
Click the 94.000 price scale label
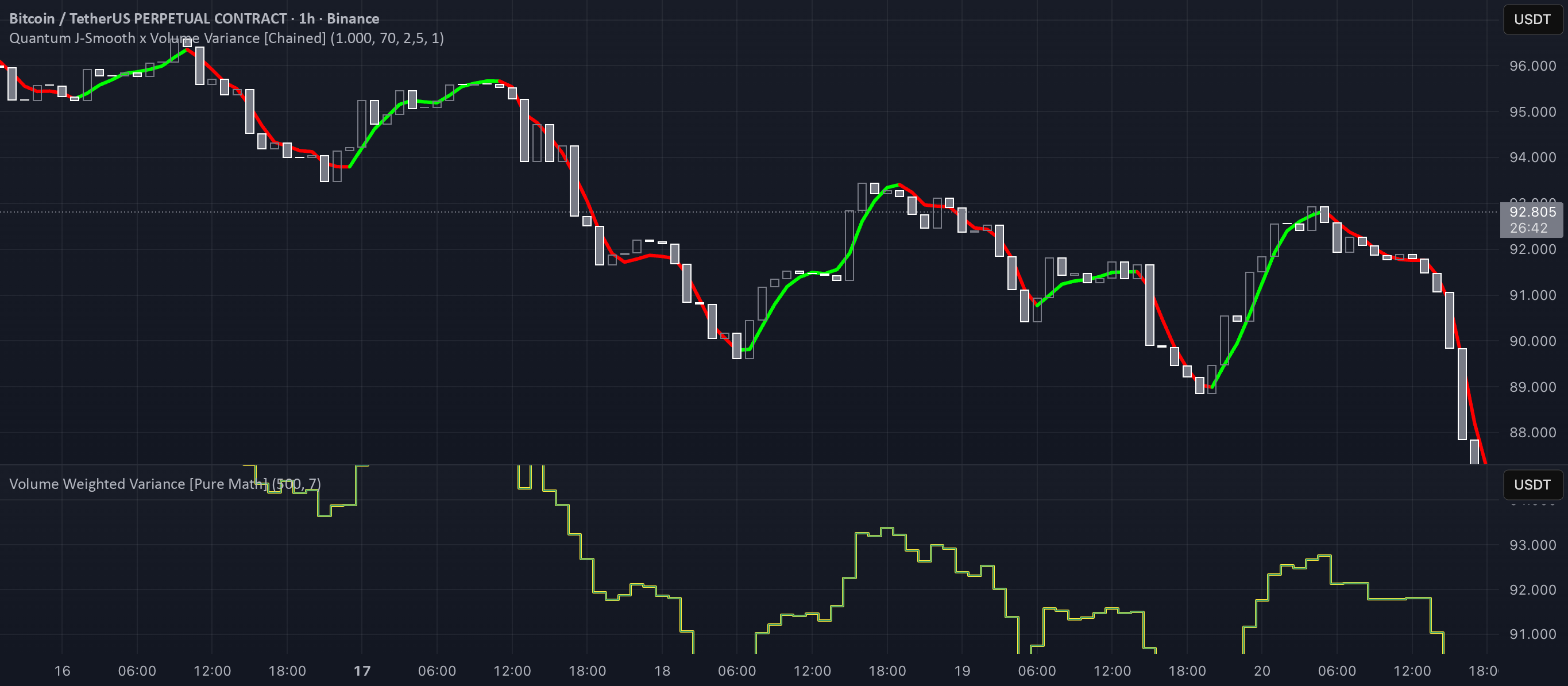pos(1532,157)
